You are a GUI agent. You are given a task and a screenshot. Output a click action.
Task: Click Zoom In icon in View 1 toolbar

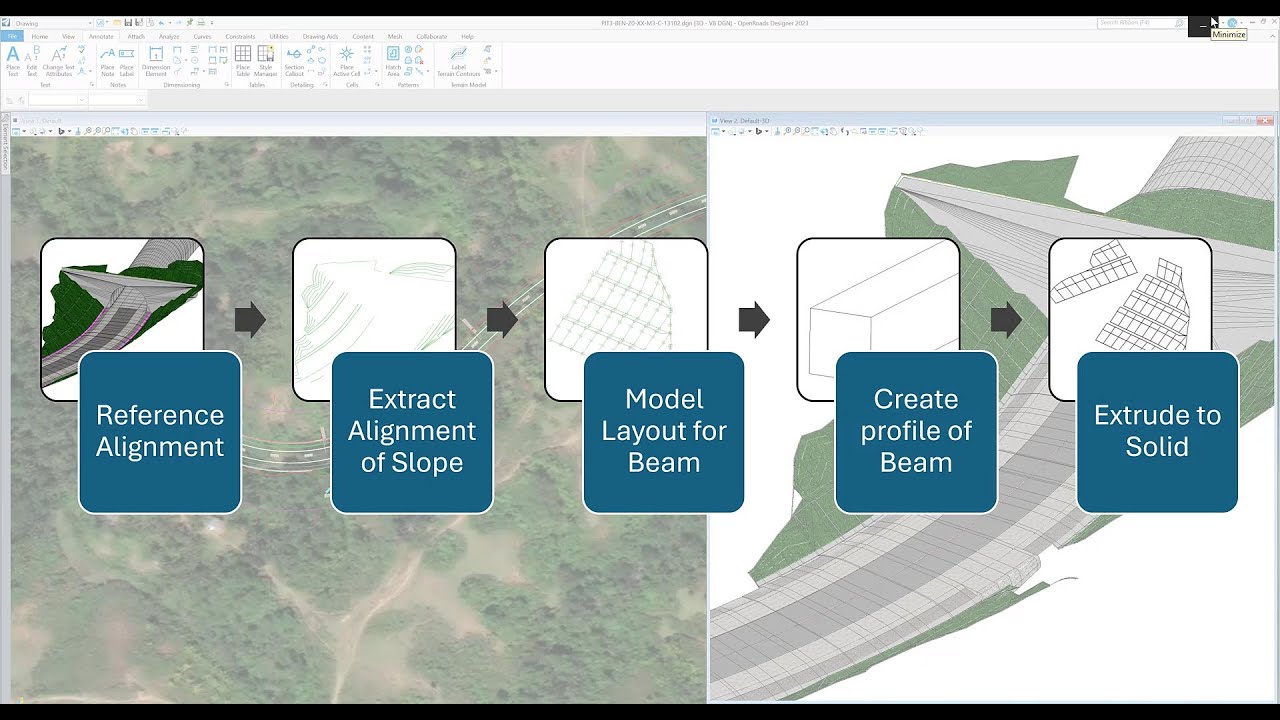coord(88,131)
